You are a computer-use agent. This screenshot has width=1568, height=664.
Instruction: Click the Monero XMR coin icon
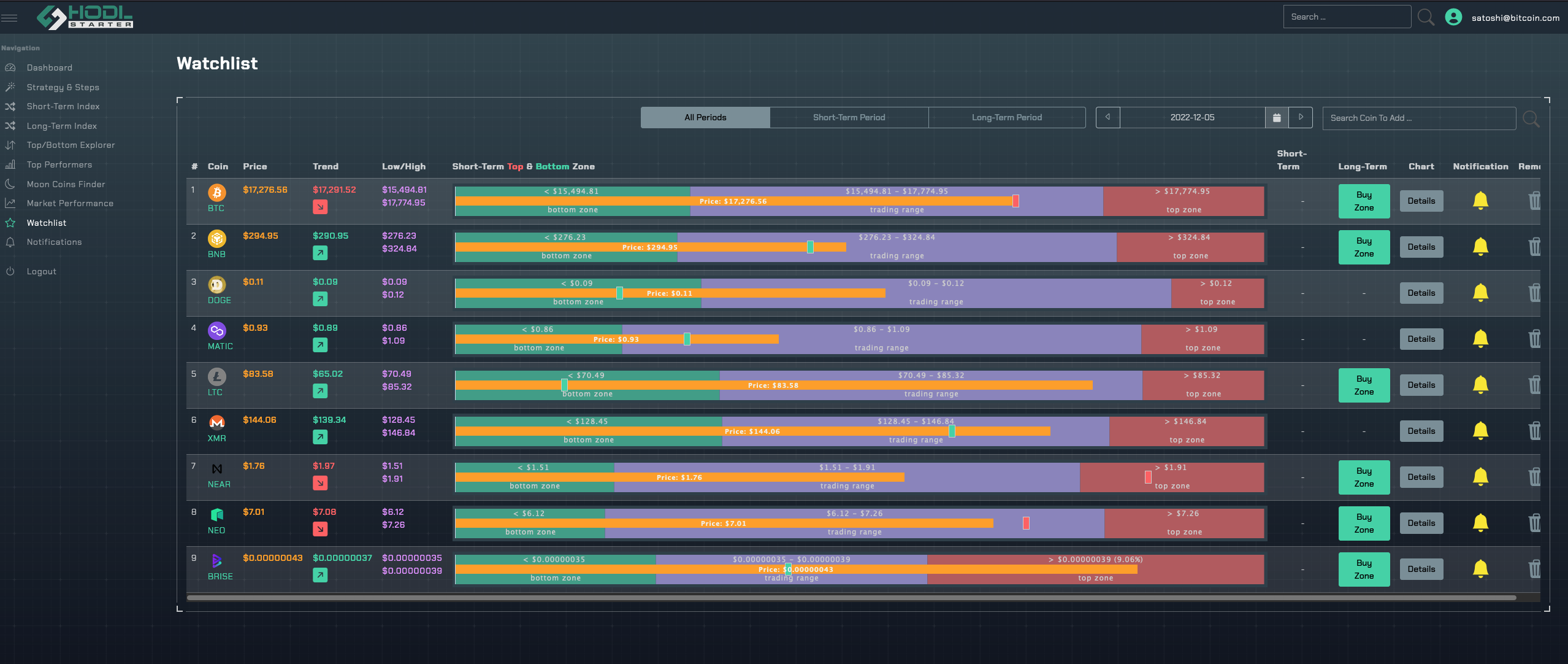[x=217, y=423]
